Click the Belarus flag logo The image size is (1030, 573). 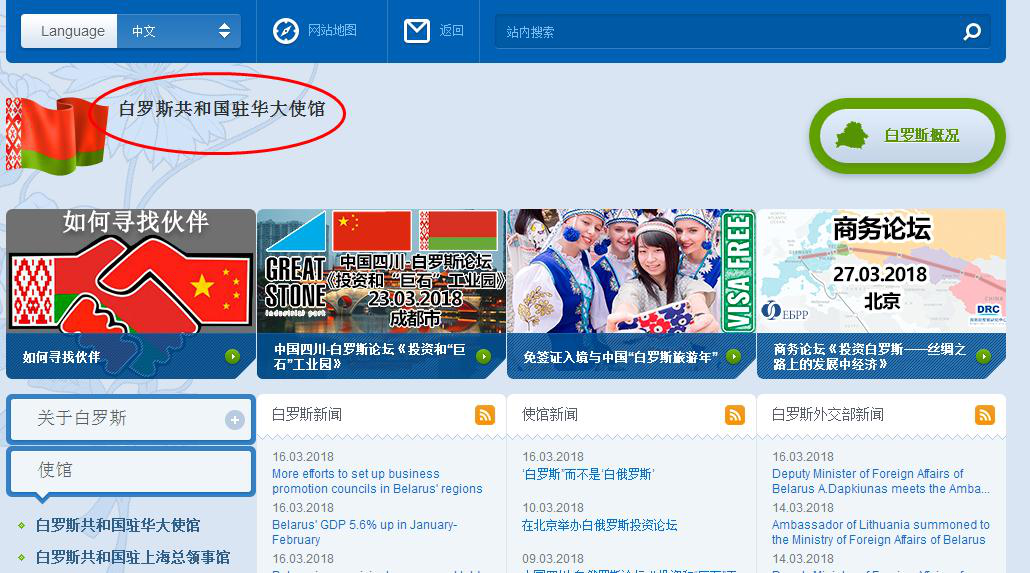tap(44, 134)
